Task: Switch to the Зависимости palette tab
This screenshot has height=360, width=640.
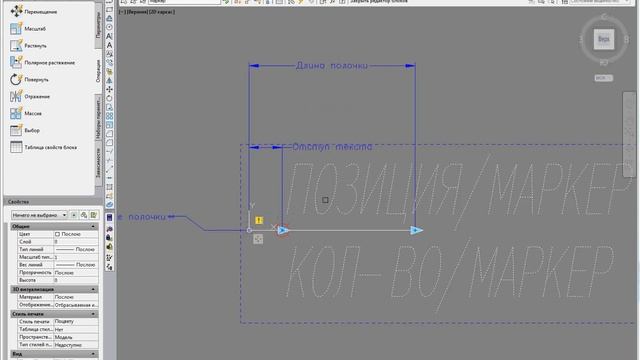Action: click(x=98, y=163)
